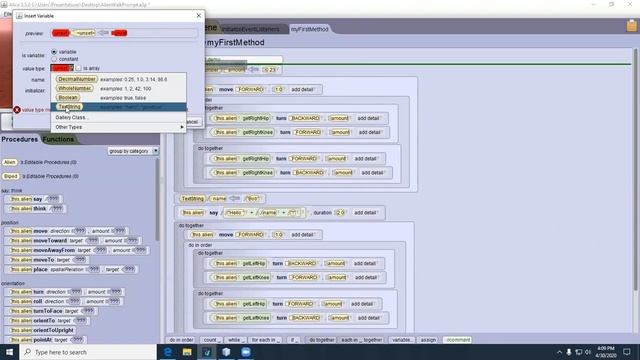Viewport: 640px width, 360px height.
Task: Select the this alien moveToward procedure
Action: point(74,240)
